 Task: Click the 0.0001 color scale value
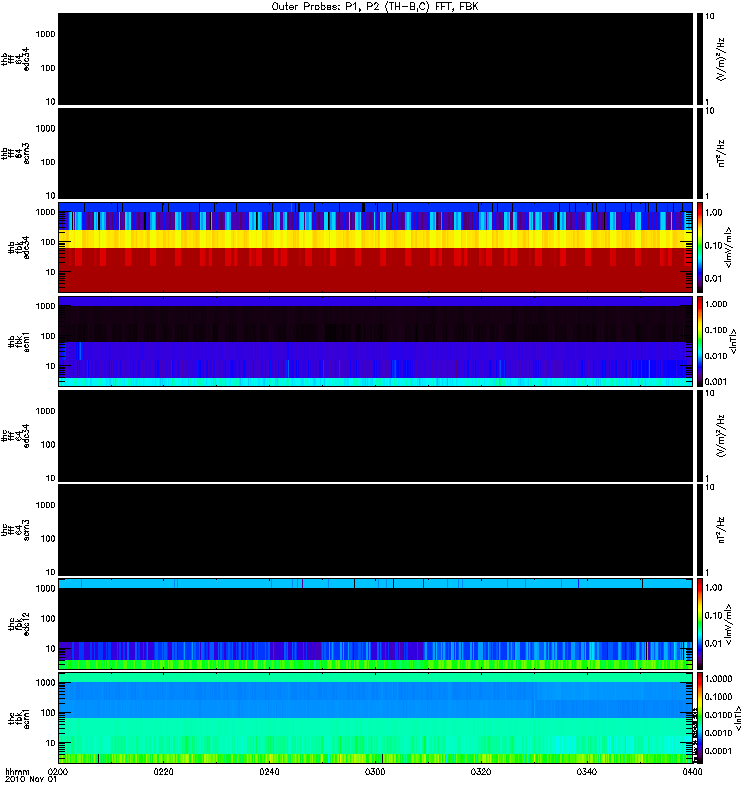click(x=718, y=751)
